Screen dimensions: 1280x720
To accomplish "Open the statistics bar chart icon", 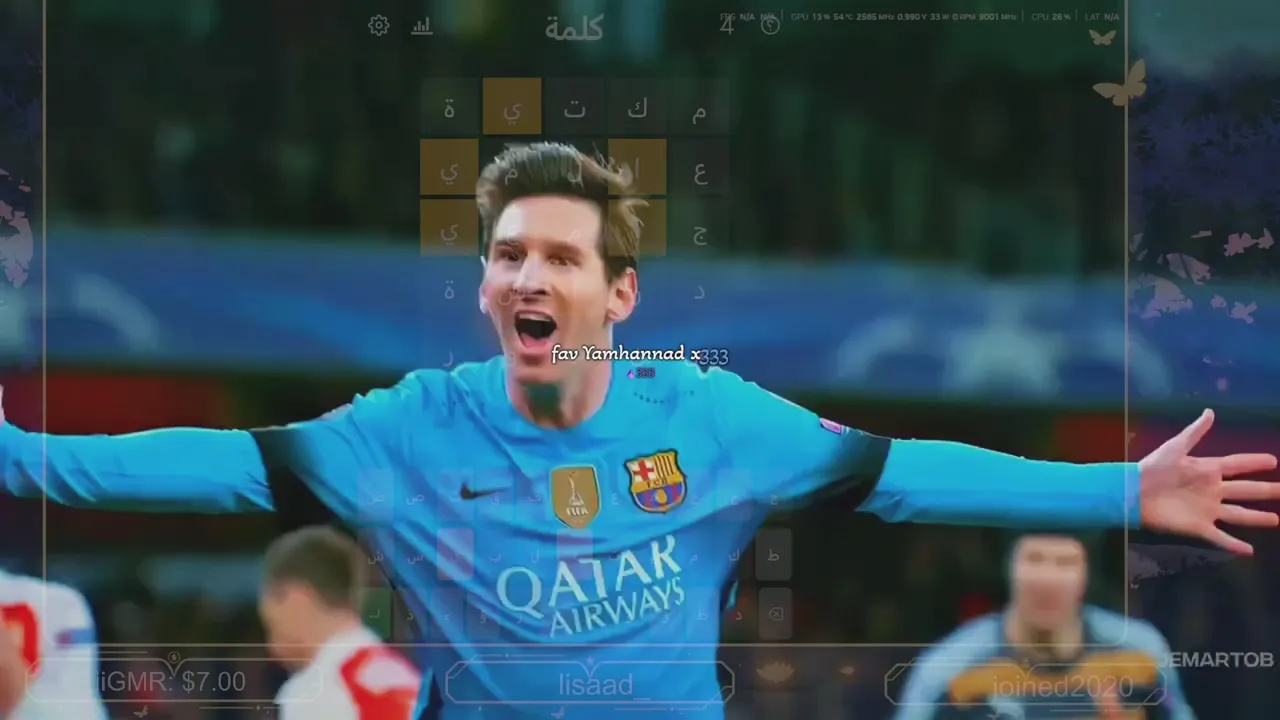I will 422,26.
